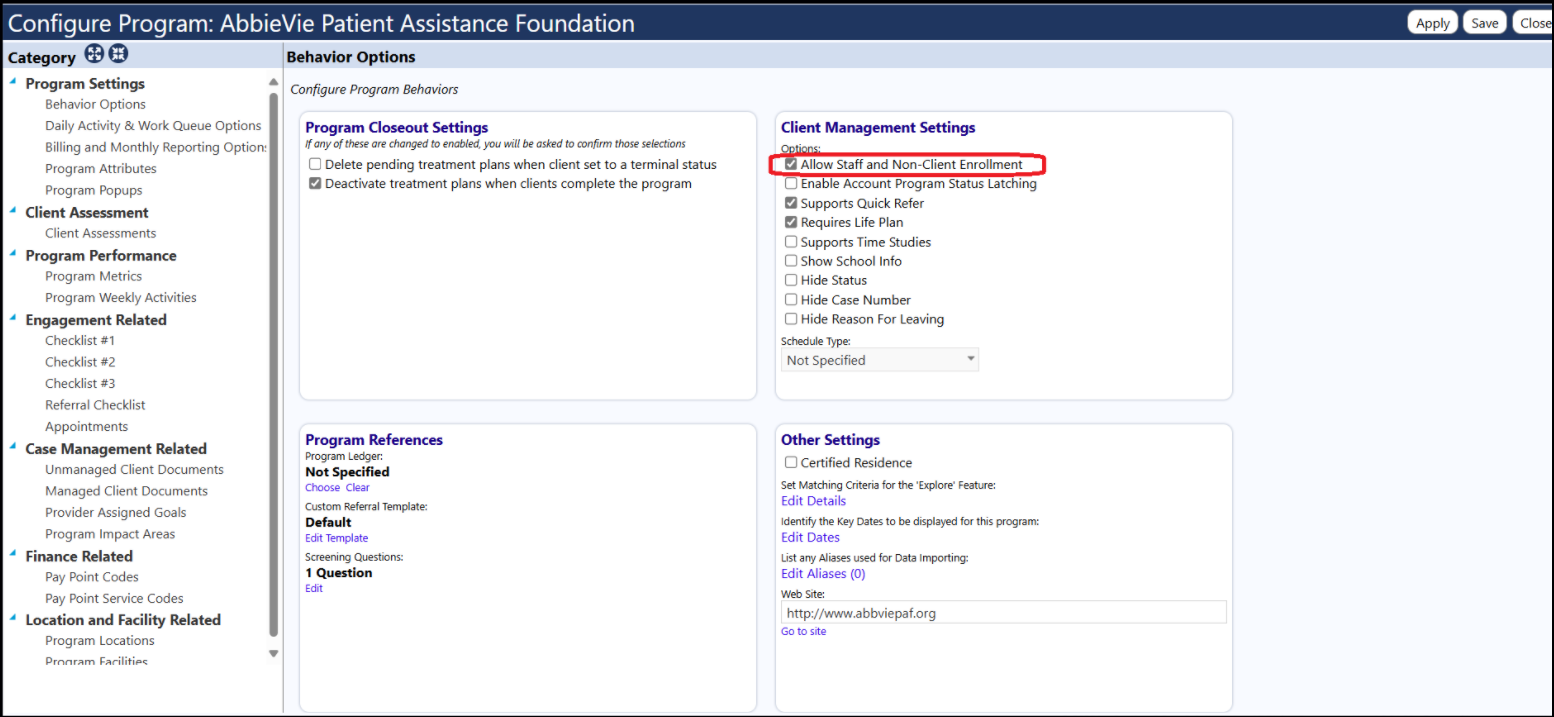Check the Hide Case Number option
The width and height of the screenshot is (1554, 717).
tap(791, 300)
